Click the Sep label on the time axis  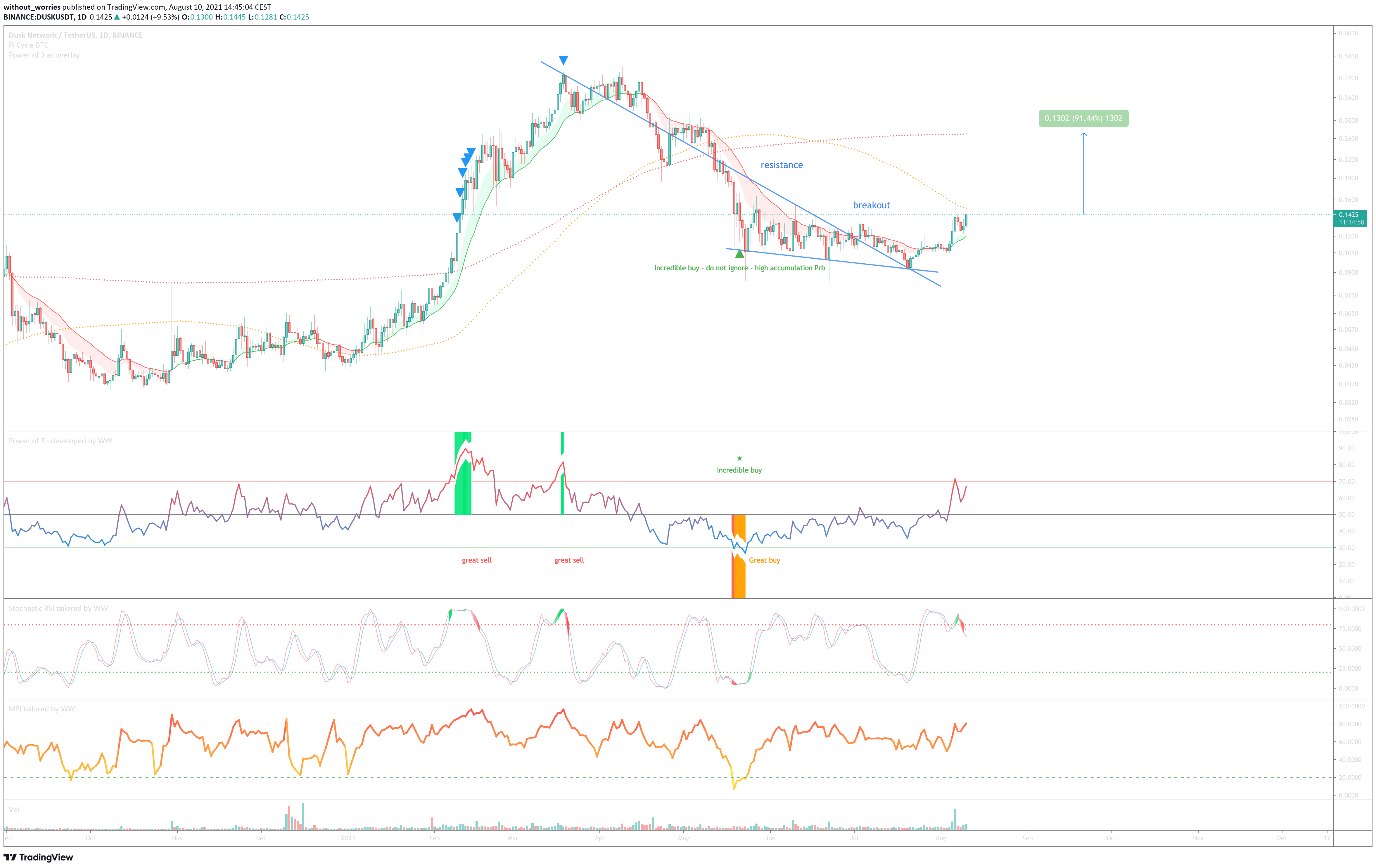(x=1027, y=838)
